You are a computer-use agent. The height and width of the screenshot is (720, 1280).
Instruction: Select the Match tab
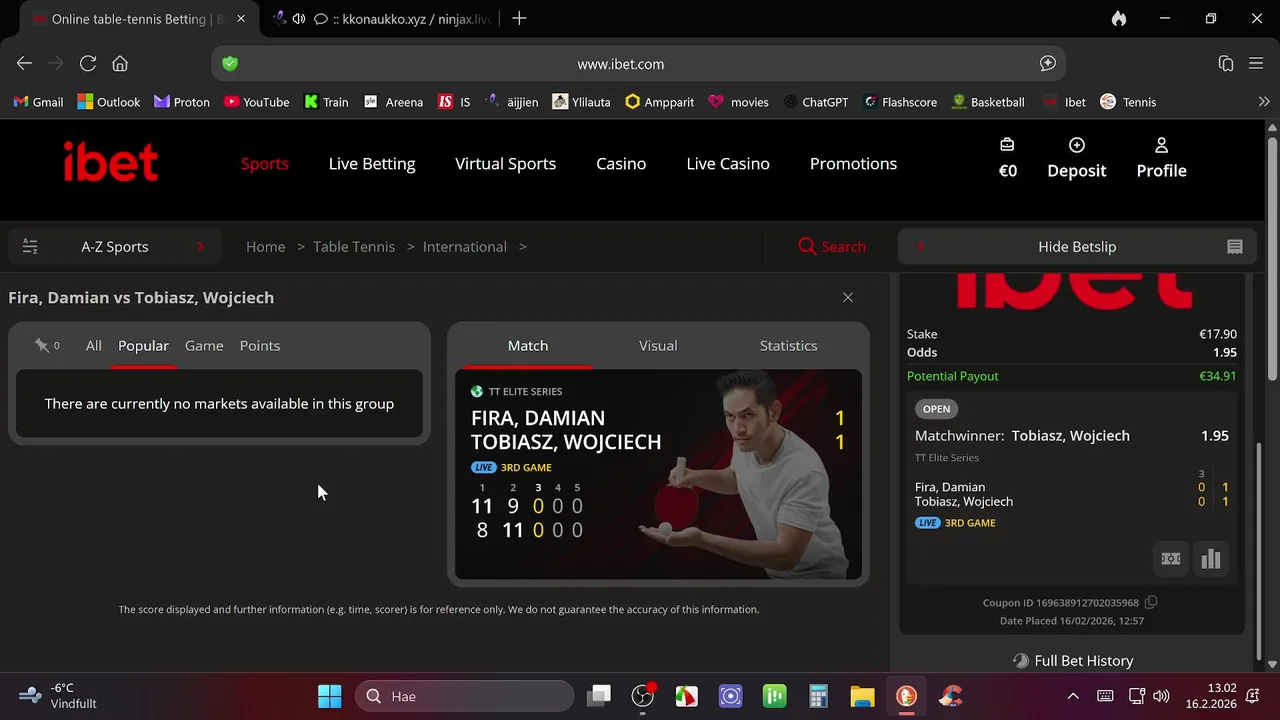pyautogui.click(x=528, y=346)
